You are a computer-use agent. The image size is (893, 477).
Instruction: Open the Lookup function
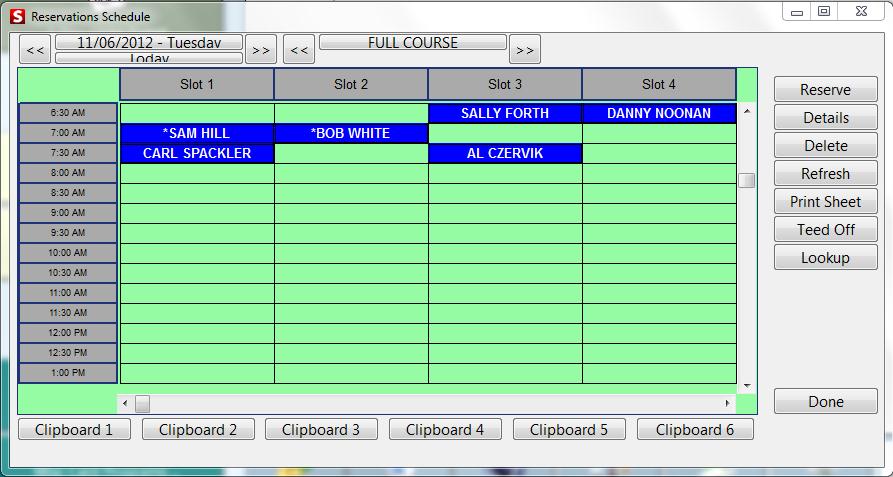click(x=825, y=258)
